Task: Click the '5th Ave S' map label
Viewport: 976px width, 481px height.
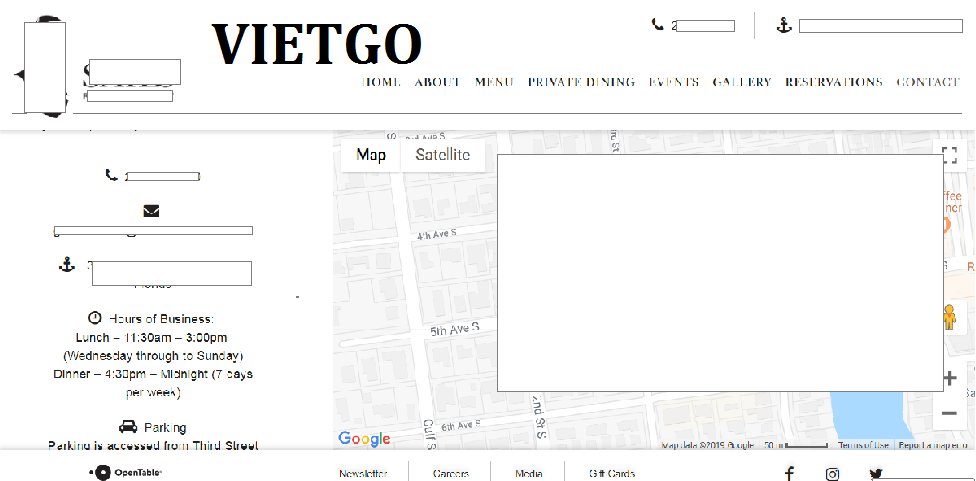Action: click(454, 329)
